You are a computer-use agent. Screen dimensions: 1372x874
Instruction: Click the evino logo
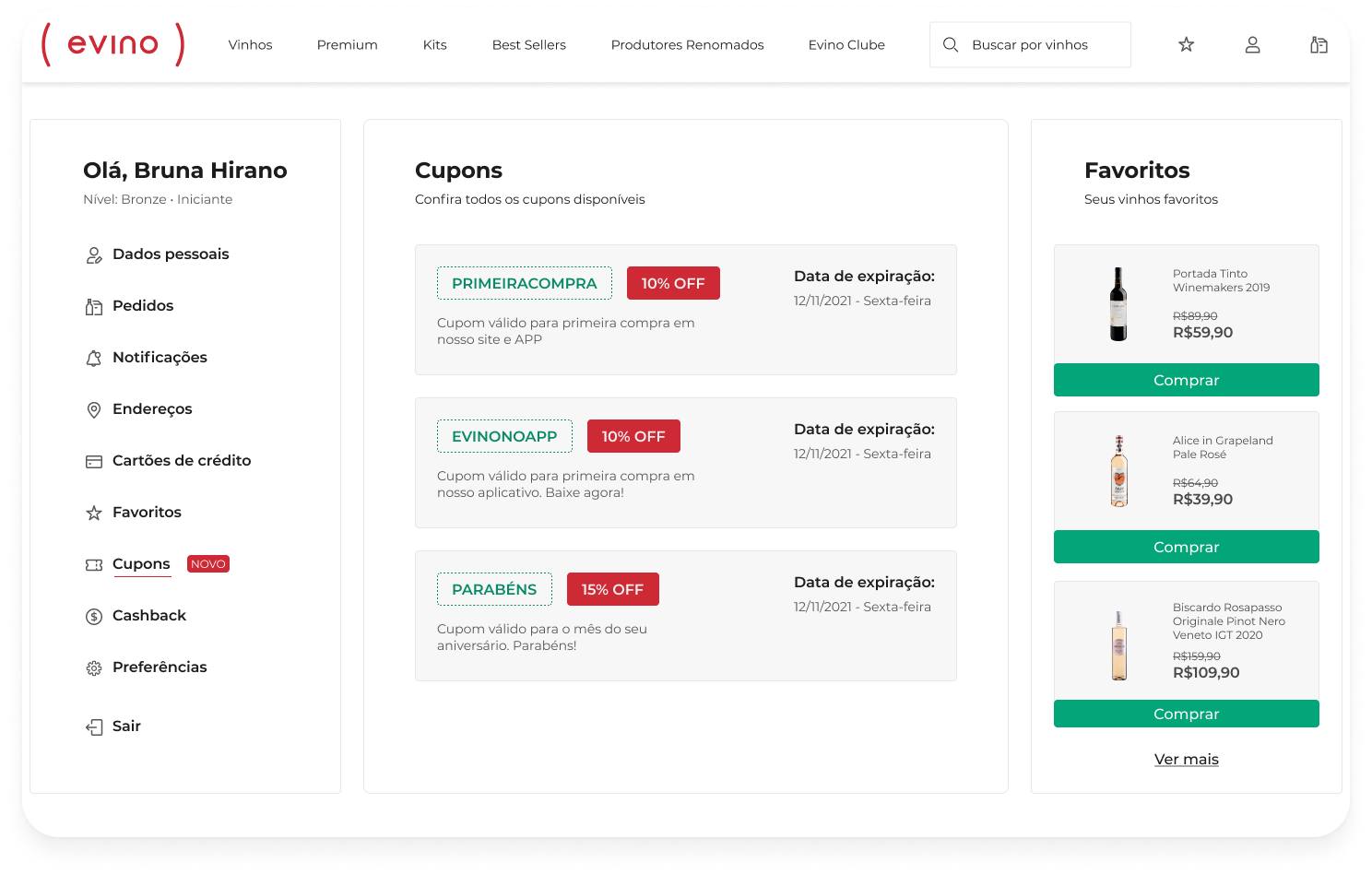pos(113,44)
